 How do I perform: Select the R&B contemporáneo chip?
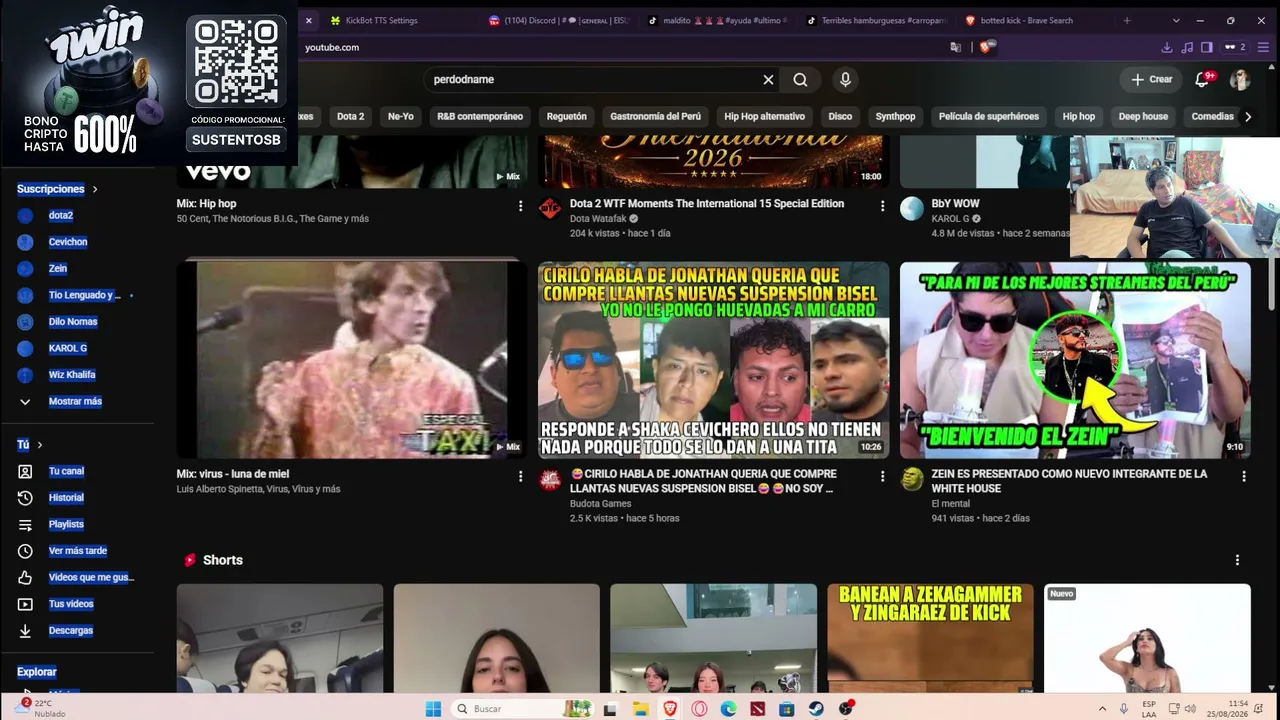tap(480, 116)
